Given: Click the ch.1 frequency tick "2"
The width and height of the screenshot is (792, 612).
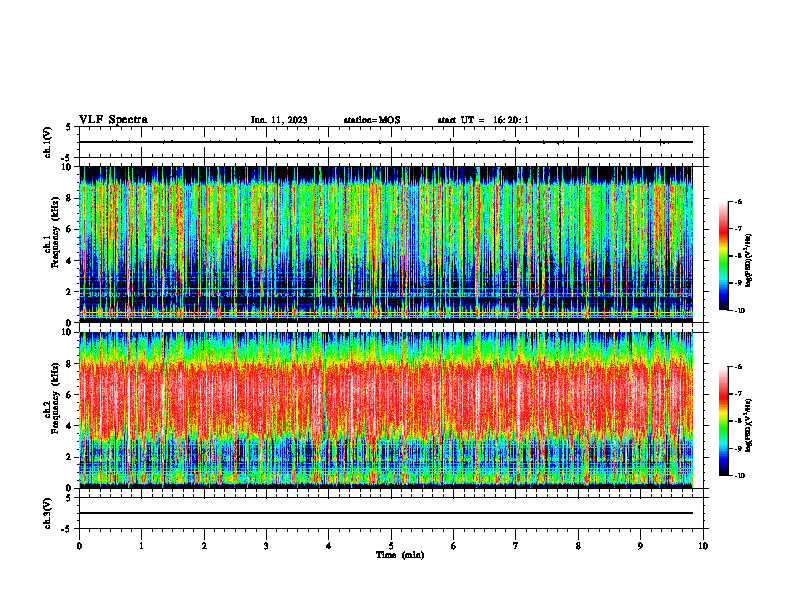Looking at the screenshot, I should coord(70,292).
